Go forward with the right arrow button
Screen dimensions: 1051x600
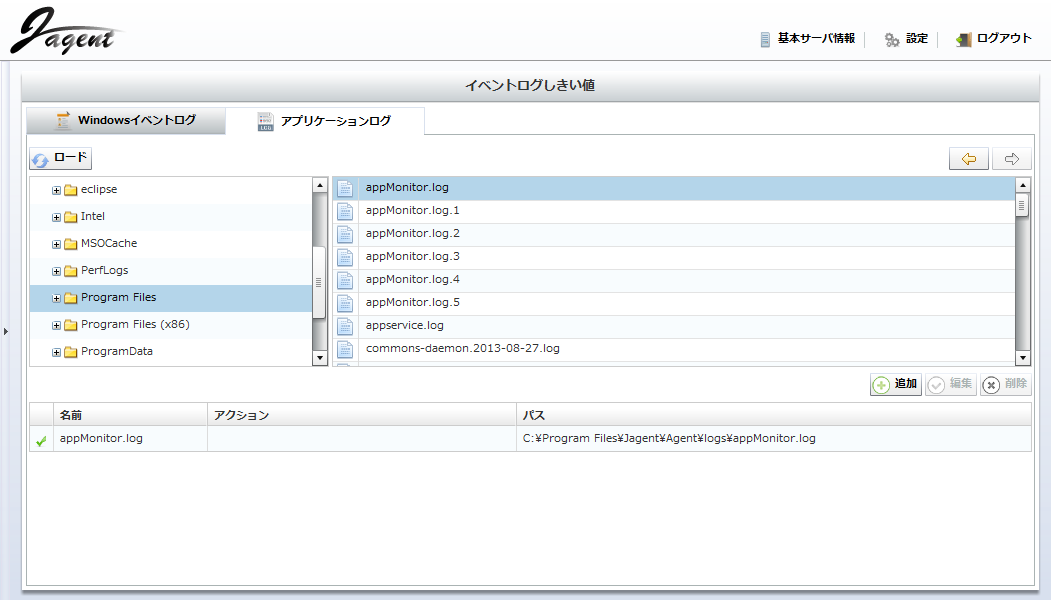(1012, 159)
